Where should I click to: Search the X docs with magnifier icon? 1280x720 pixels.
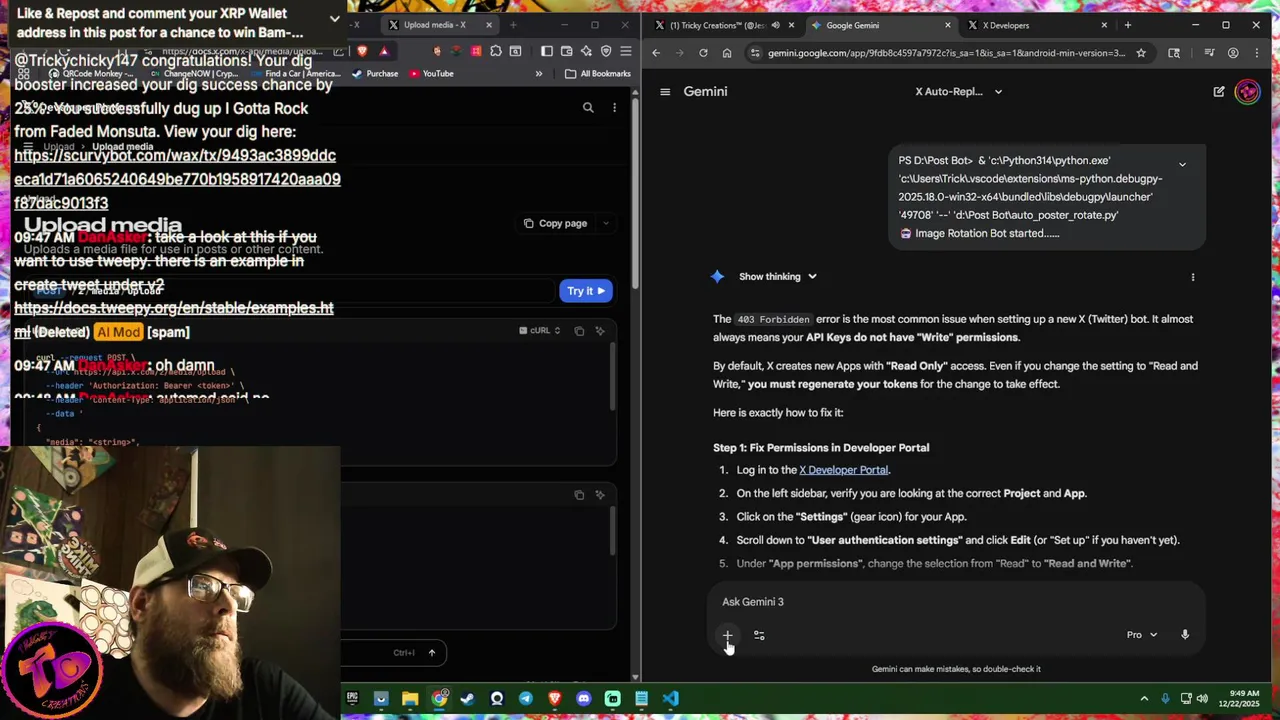588,107
